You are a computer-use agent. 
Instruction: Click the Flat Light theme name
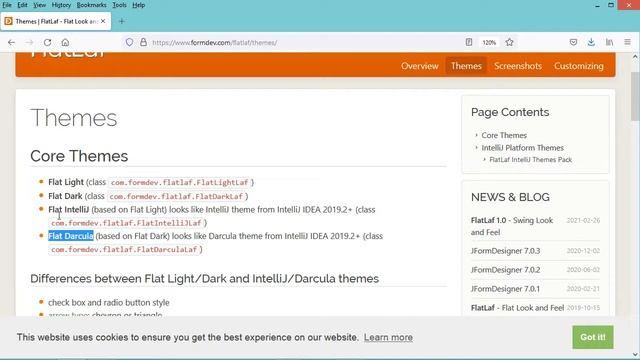(x=66, y=182)
